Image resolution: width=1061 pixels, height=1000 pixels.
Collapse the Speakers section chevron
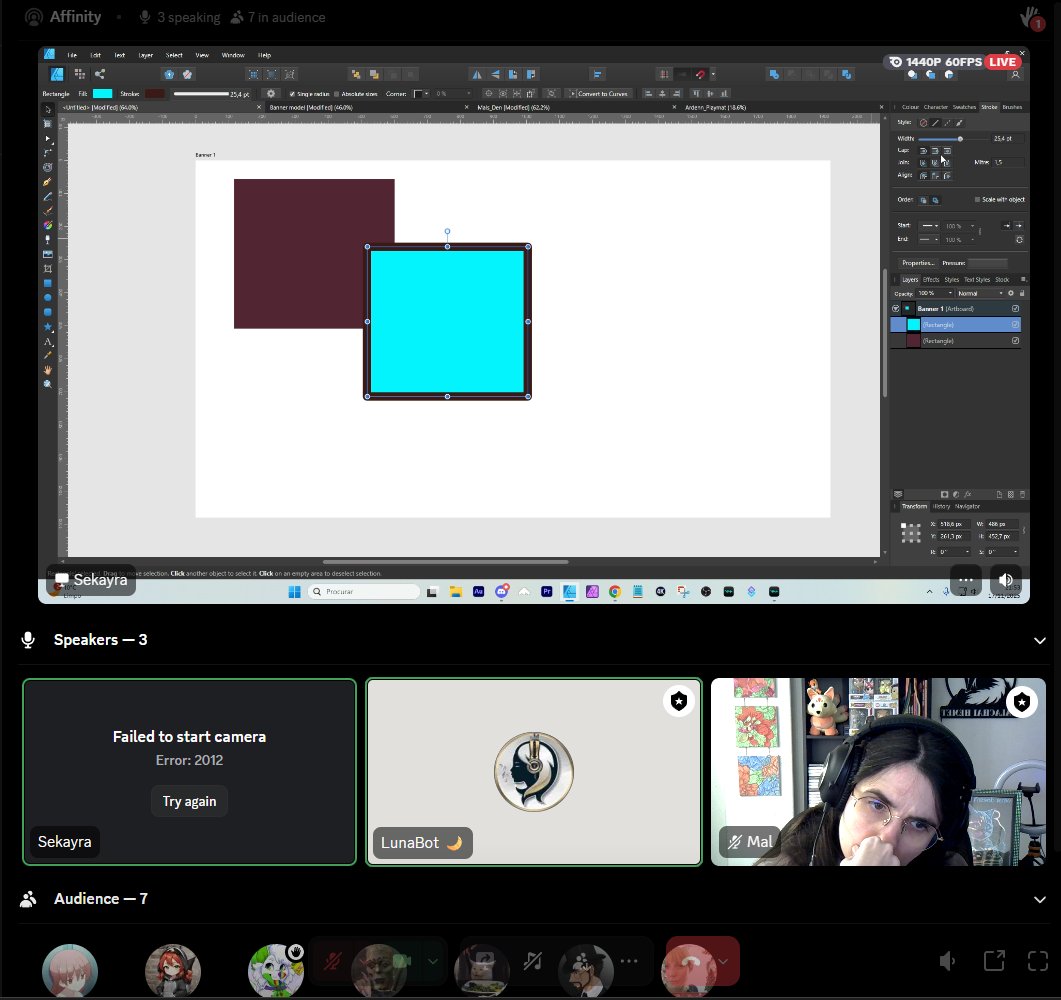(x=1039, y=640)
